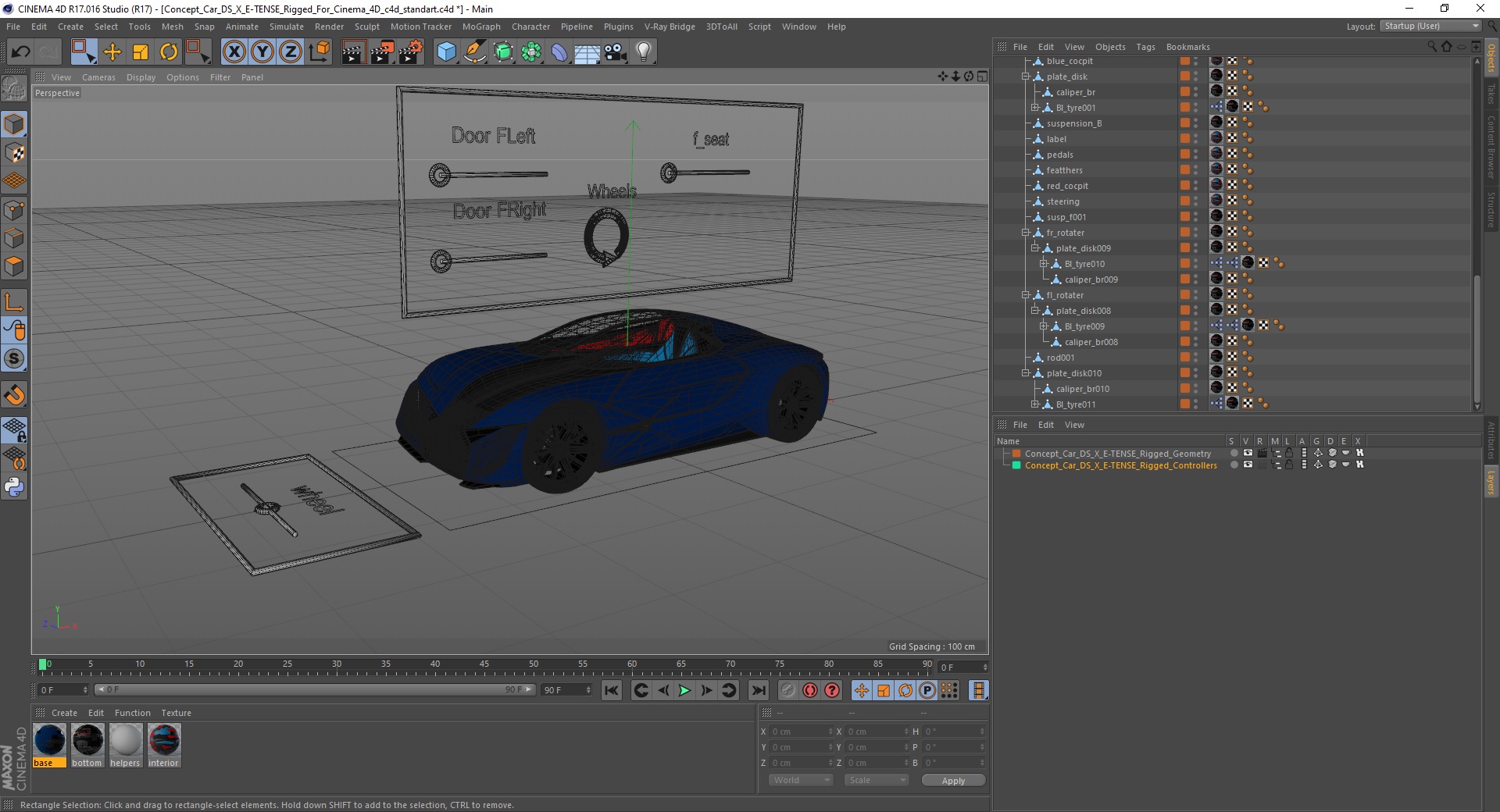Select Points mode in left toolbar
Viewport: 1500px width, 812px height.
14,209
